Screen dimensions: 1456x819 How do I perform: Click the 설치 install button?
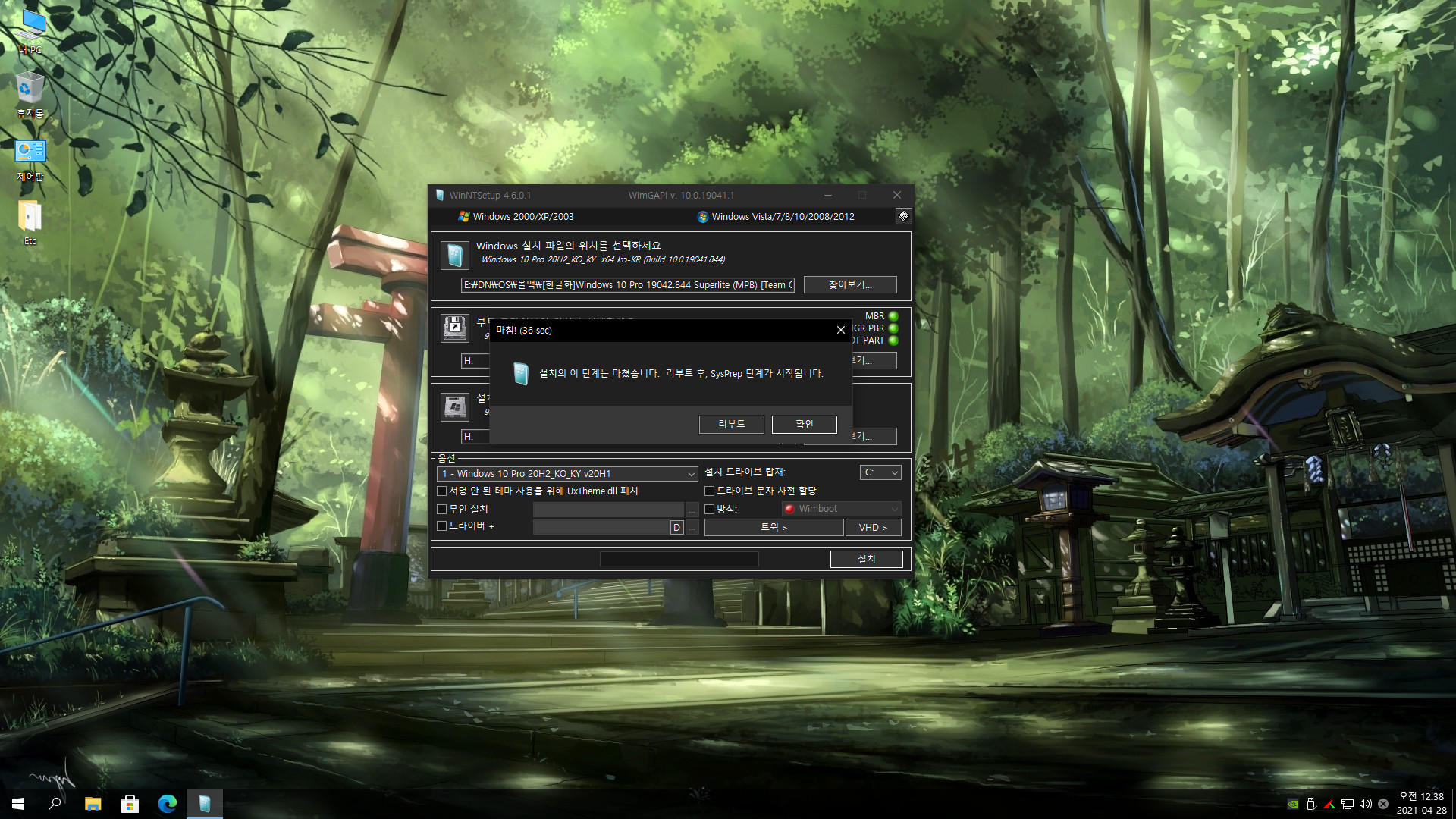click(866, 559)
